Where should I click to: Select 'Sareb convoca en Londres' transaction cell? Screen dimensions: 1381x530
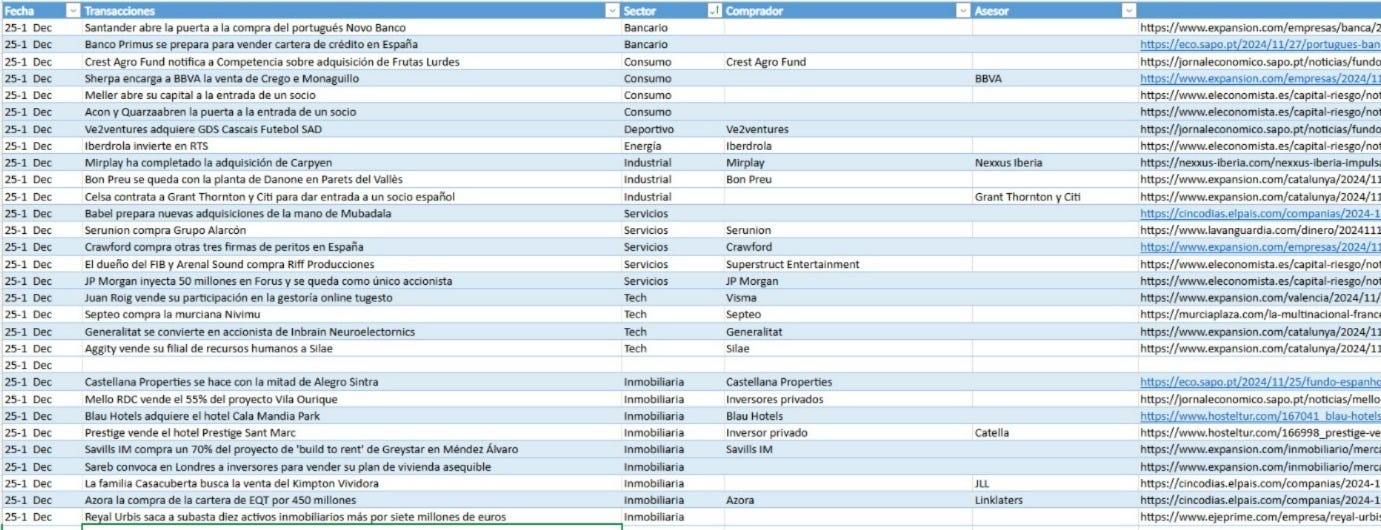click(351, 467)
